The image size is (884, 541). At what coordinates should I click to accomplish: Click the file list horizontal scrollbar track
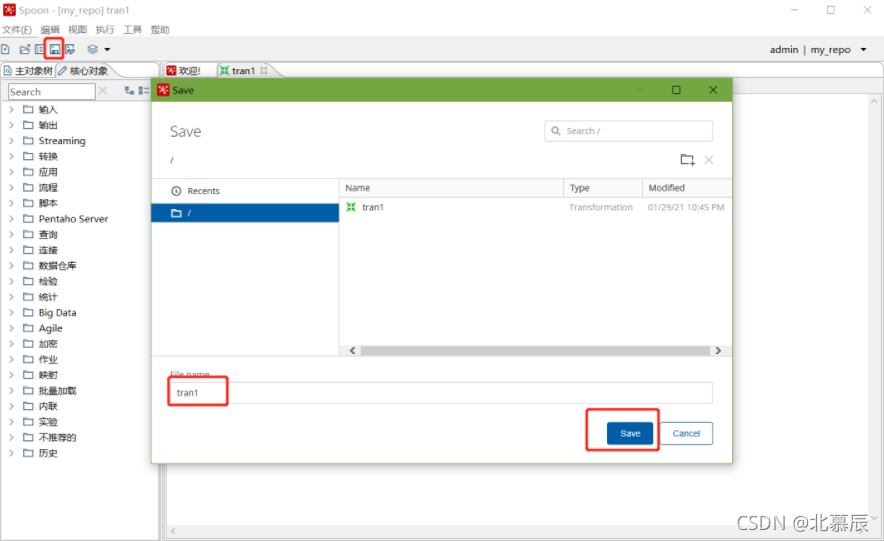point(535,351)
